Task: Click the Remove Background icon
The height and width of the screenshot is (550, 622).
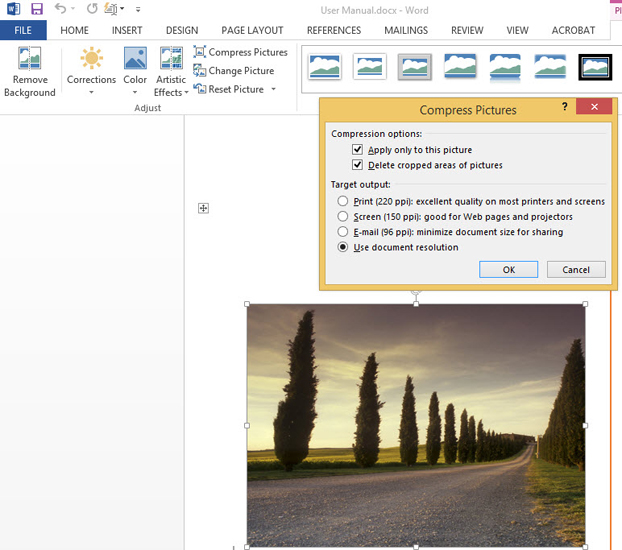Action: click(x=29, y=59)
